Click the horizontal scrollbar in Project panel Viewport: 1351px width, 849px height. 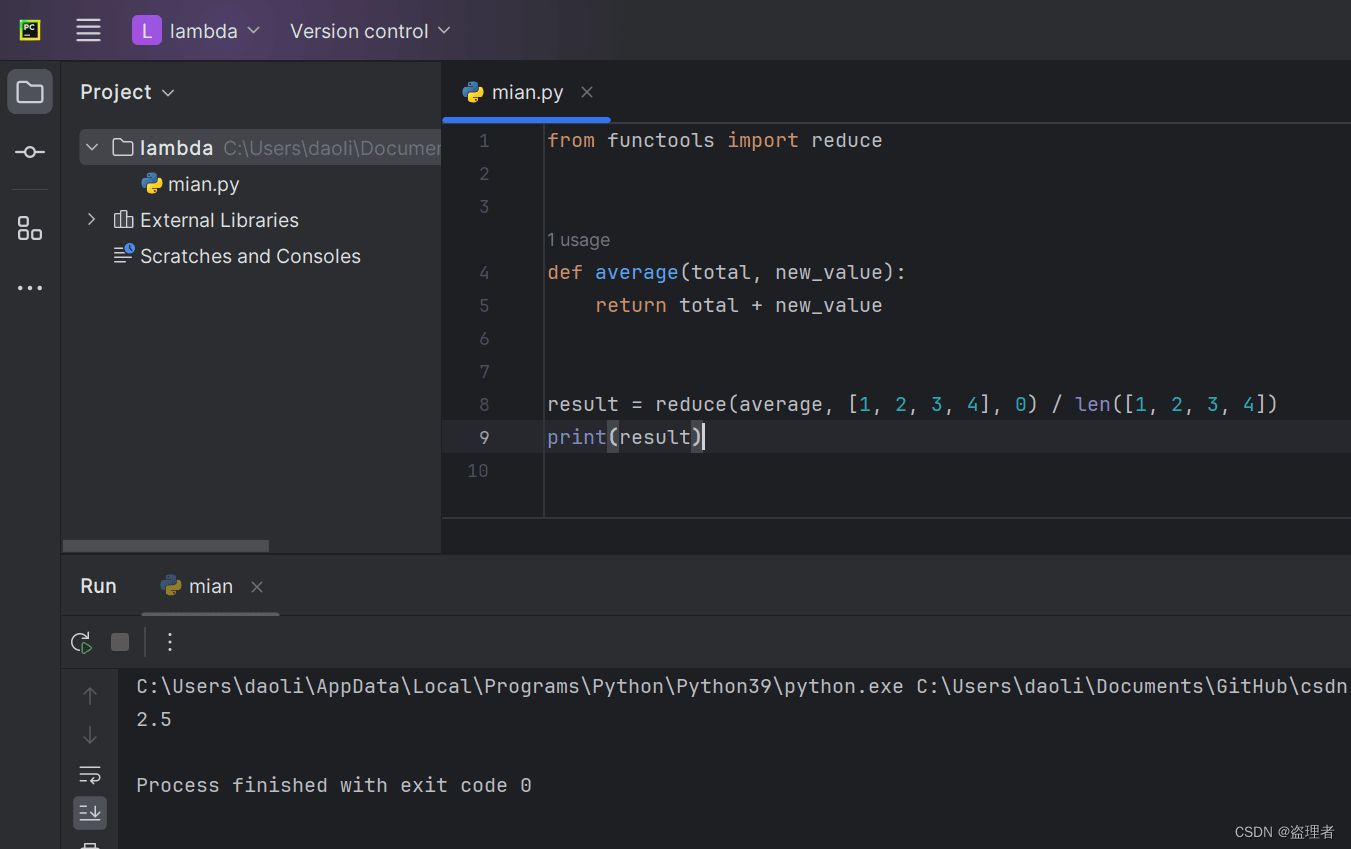pos(166,546)
